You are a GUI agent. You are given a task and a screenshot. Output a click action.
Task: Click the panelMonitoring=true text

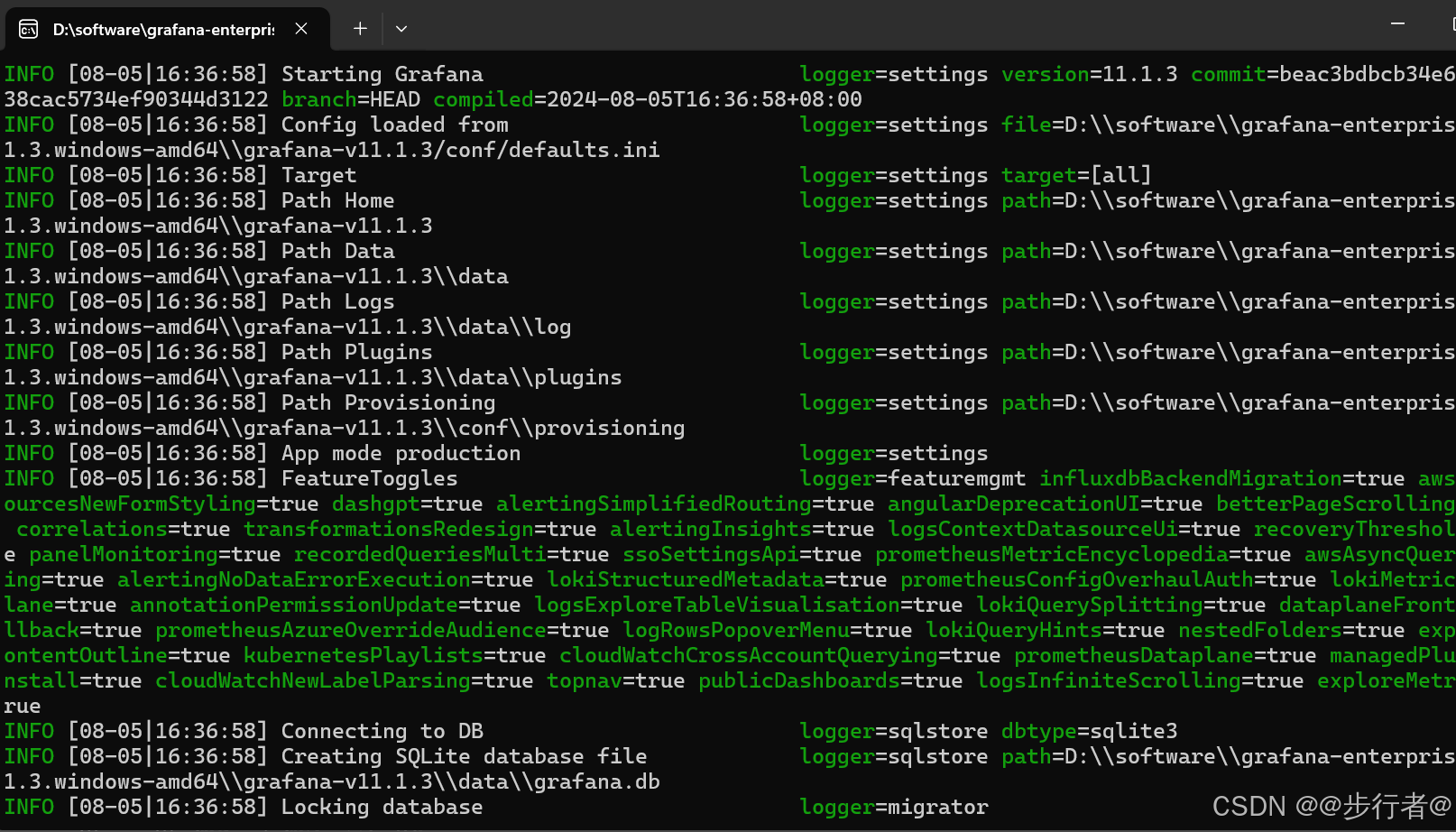(155, 554)
